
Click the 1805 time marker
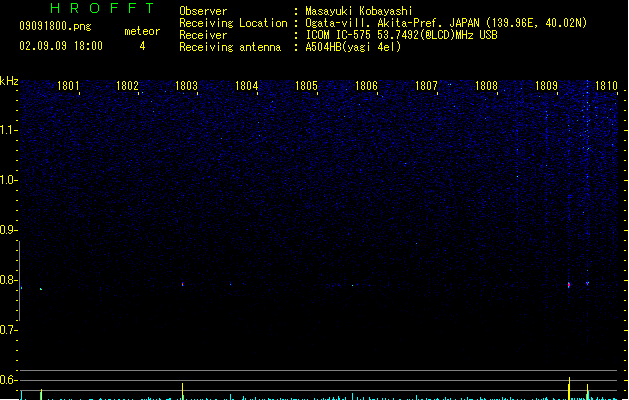[306, 86]
